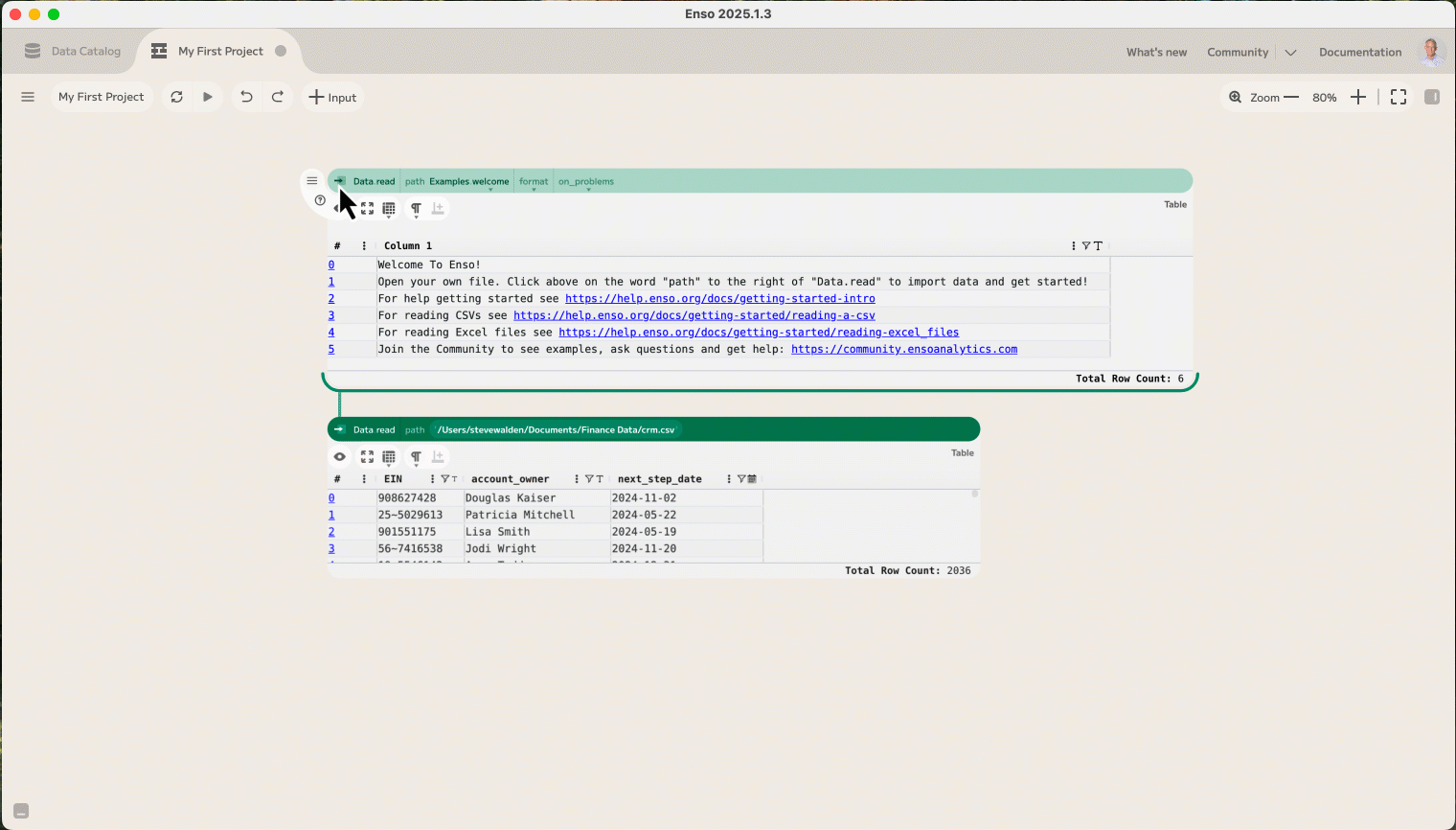
Task: Open the reading-a-csv help link
Action: (x=694, y=315)
